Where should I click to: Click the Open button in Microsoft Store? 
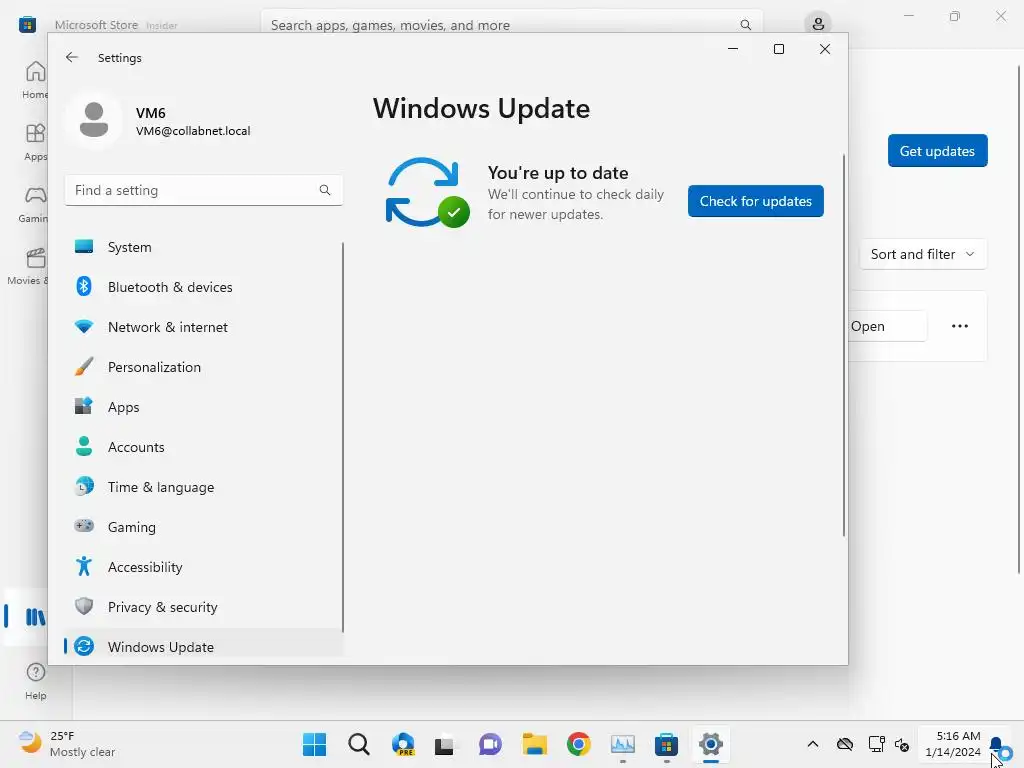(x=887, y=326)
